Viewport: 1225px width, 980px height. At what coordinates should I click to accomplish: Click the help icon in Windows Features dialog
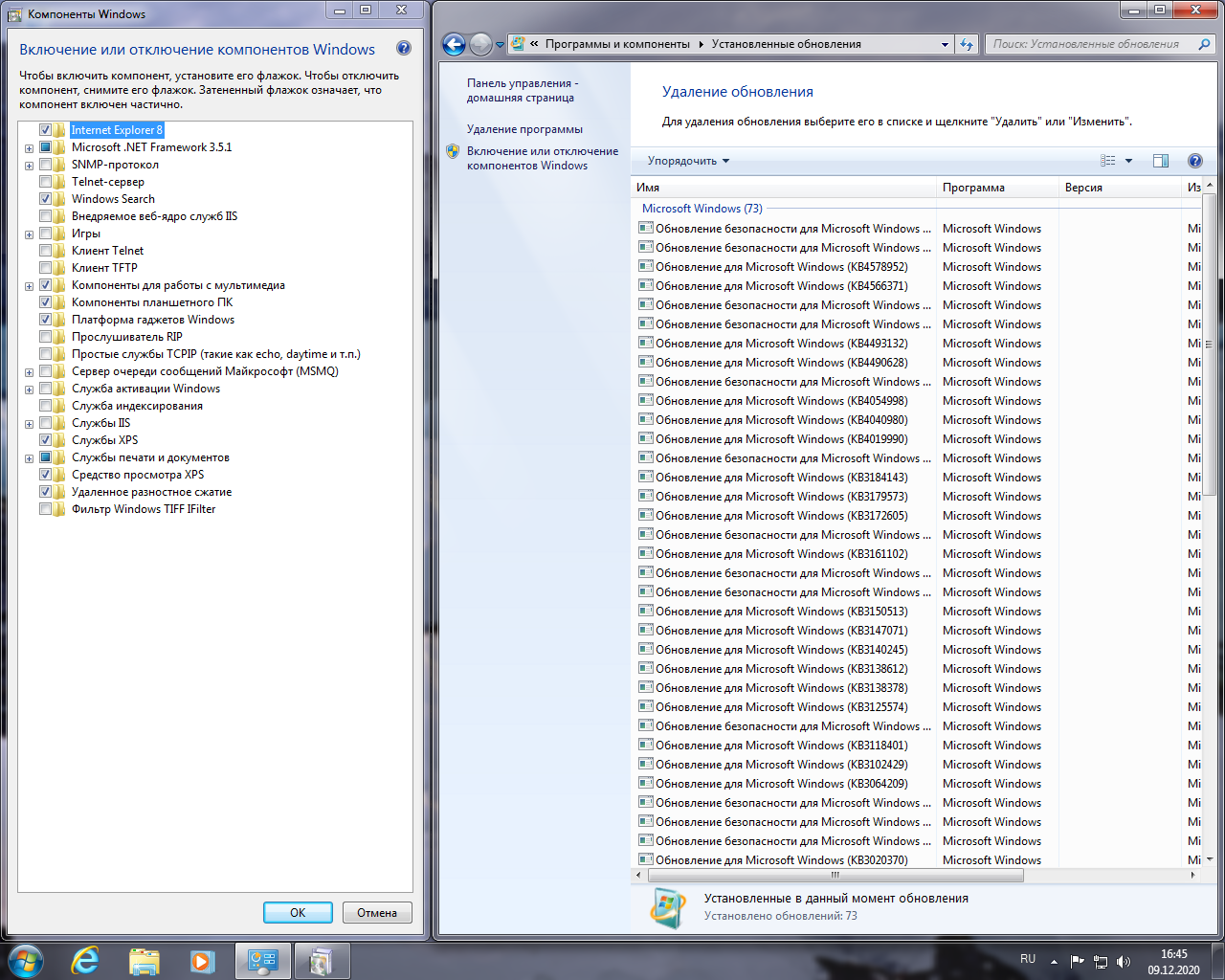[x=404, y=49]
